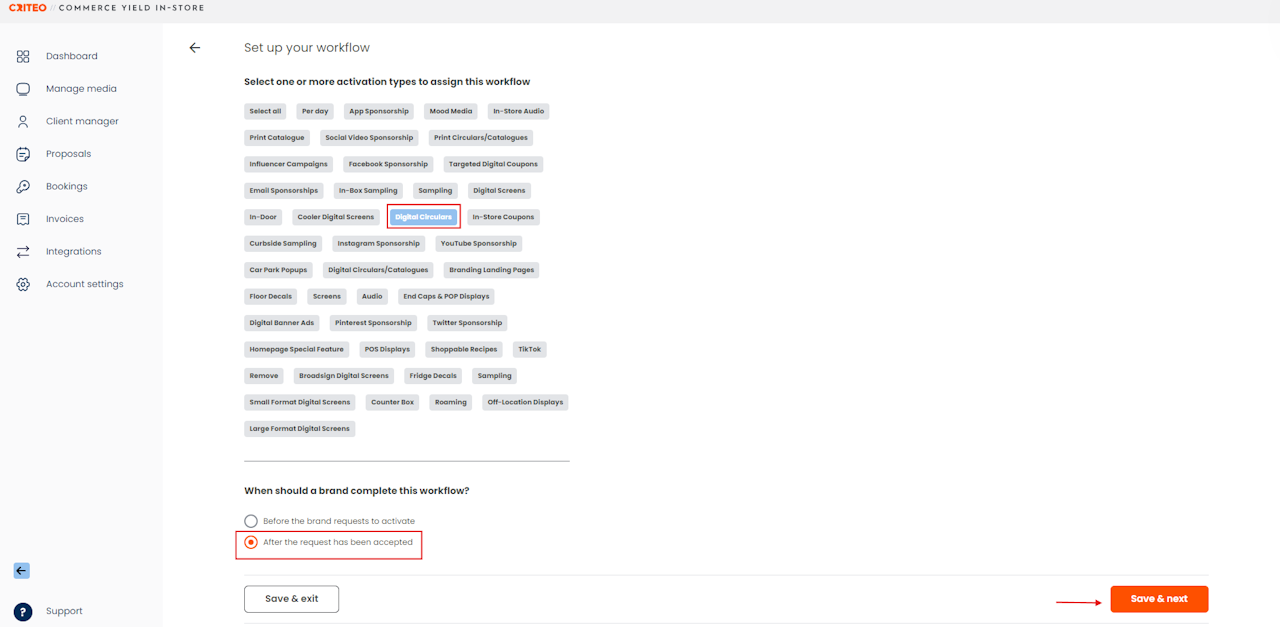Click the Bookings key icon
Screen dimensions: 1280x627
[x=23, y=186]
